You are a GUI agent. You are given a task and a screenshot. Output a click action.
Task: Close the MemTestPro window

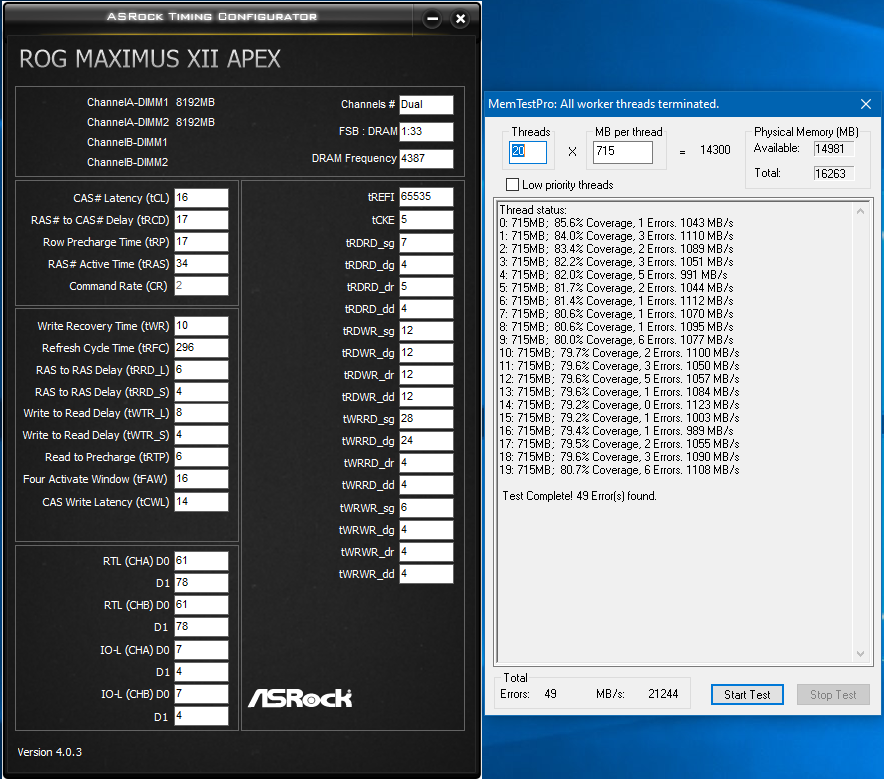866,104
